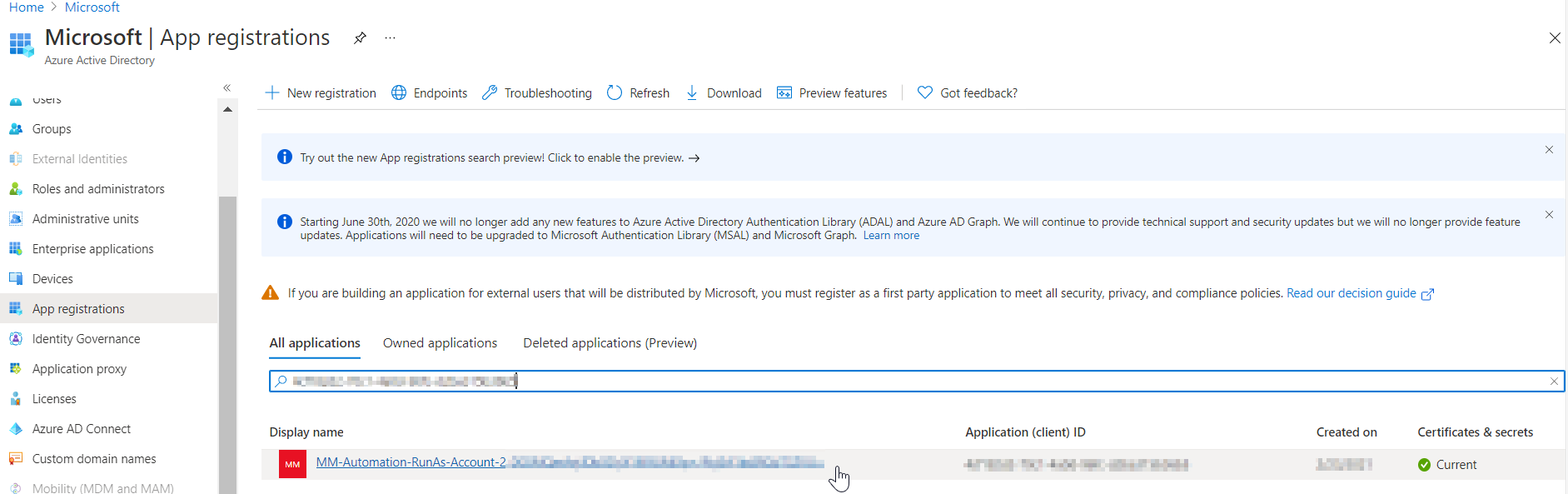This screenshot has width=1568, height=494.
Task: Switch to Deleted applications (Preview) tab
Action: coord(610,343)
